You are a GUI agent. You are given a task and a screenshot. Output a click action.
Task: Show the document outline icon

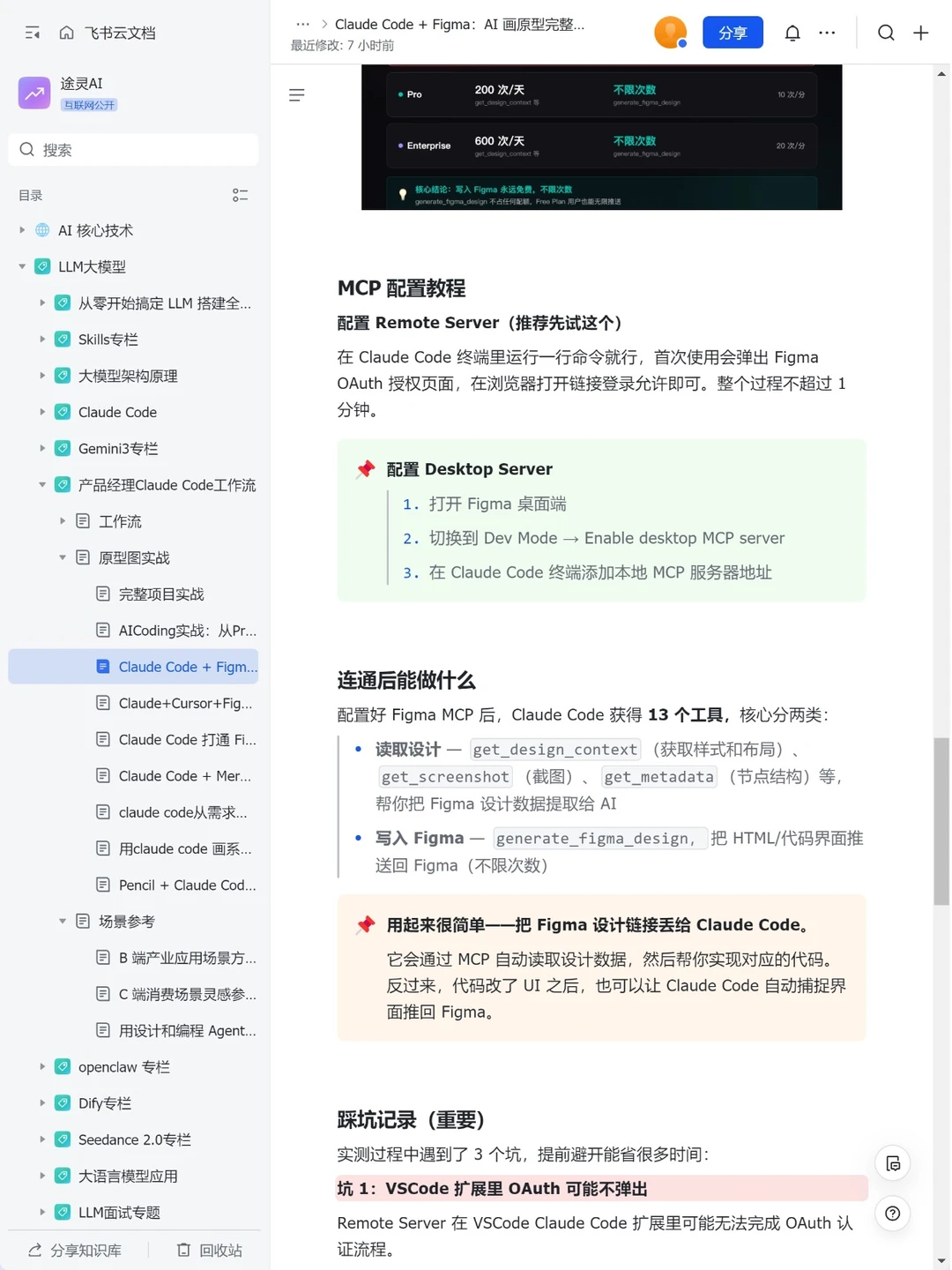[296, 94]
